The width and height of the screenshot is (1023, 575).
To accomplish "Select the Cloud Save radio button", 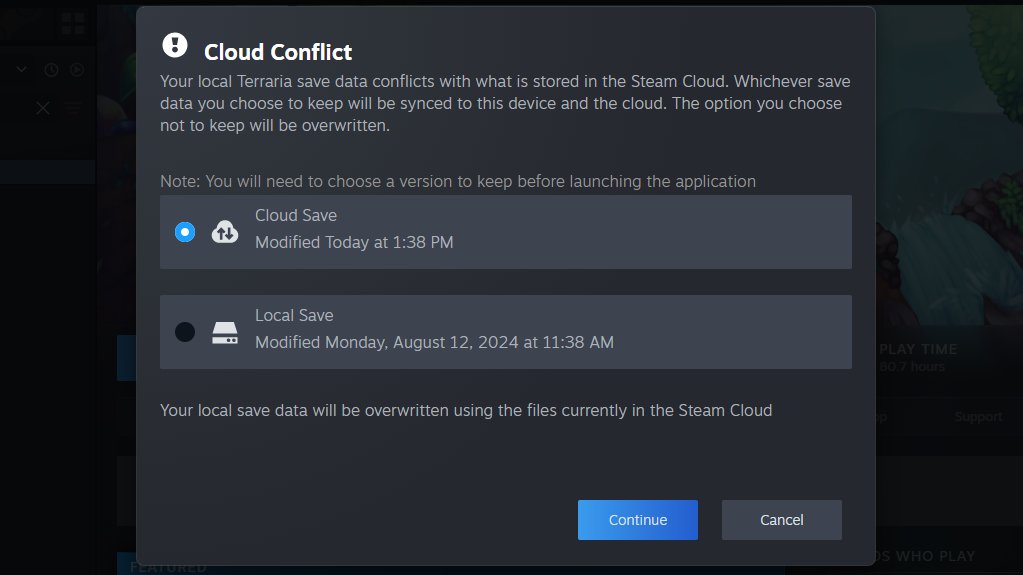I will 185,232.
